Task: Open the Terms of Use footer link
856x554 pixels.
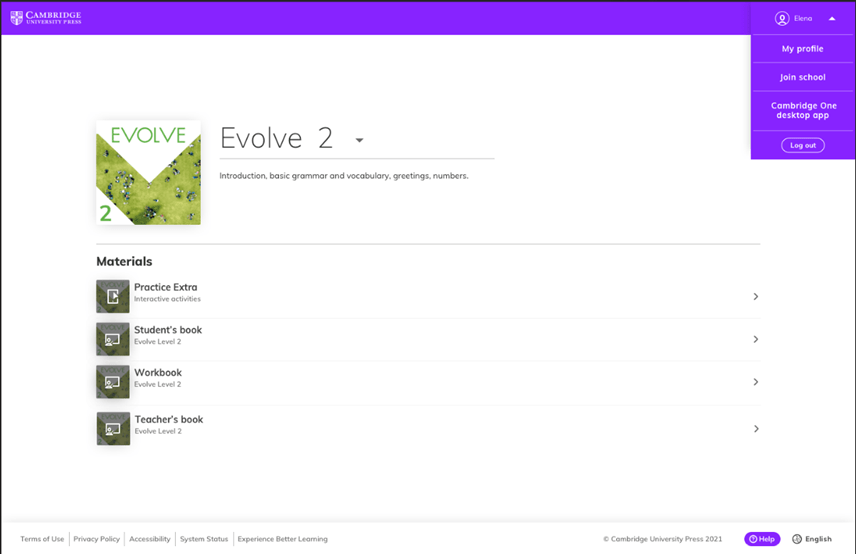Action: [42, 539]
